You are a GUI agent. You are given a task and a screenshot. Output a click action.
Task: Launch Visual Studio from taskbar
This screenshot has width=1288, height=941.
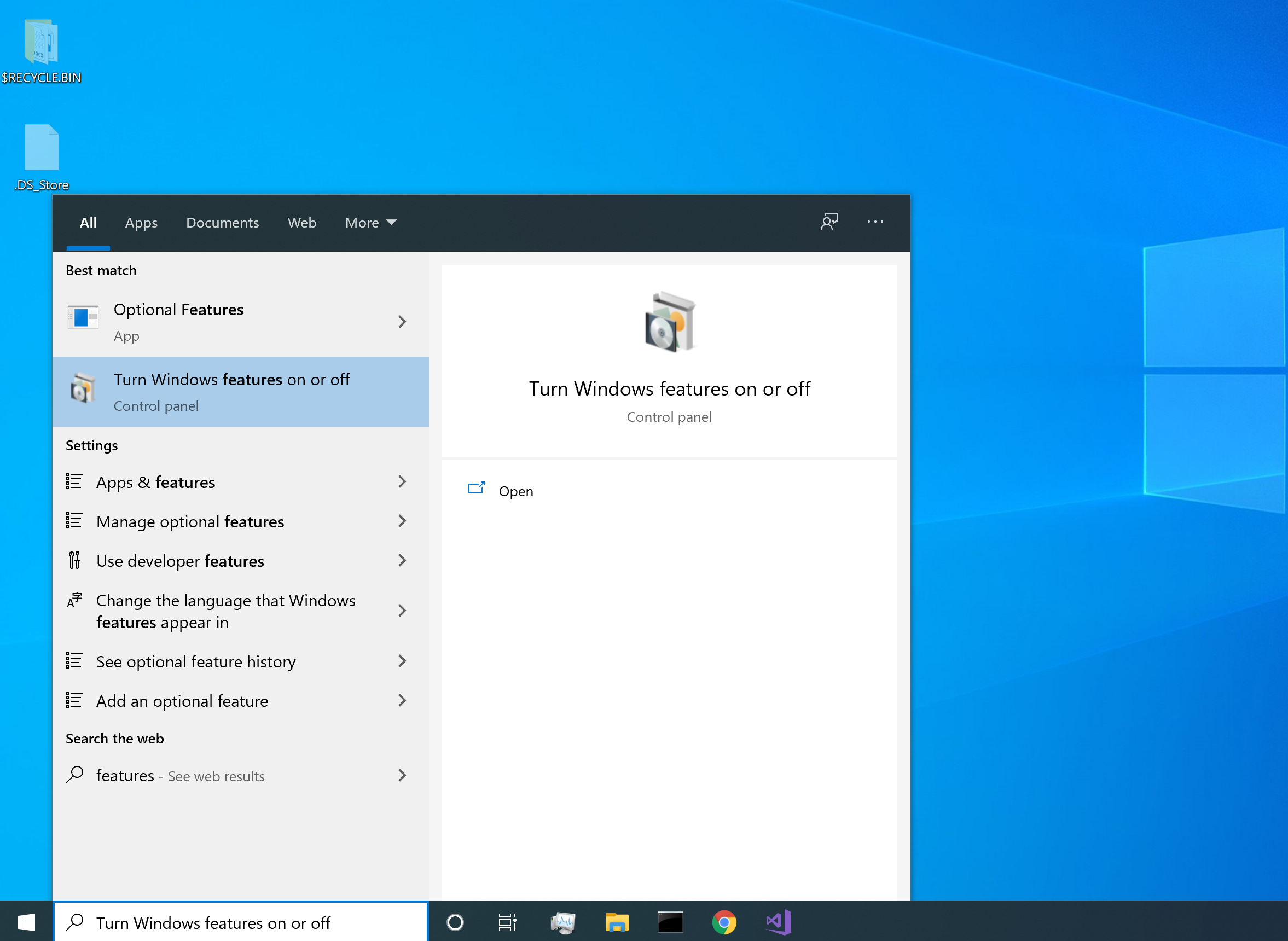click(778, 922)
